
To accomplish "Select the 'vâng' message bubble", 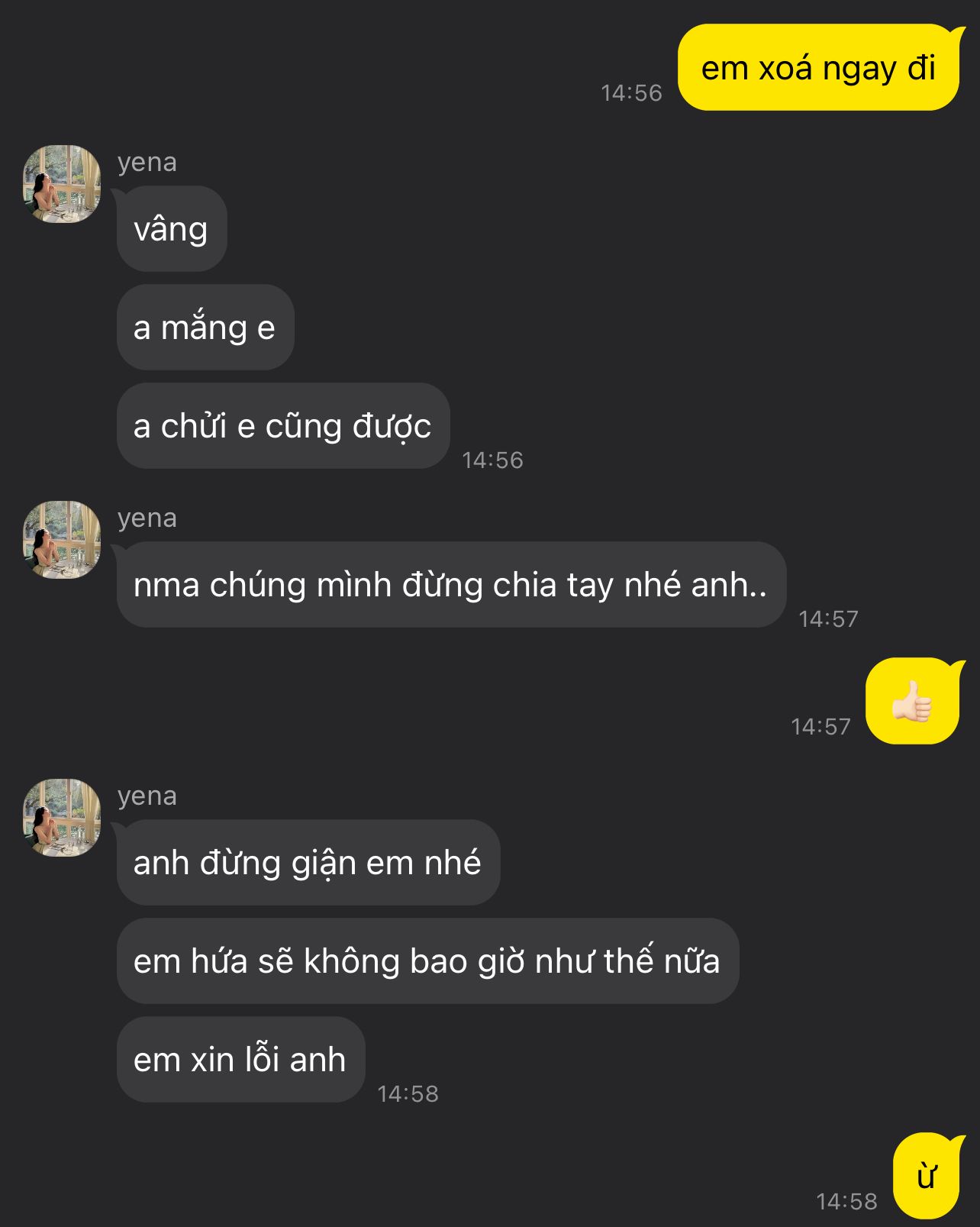I will point(172,228).
